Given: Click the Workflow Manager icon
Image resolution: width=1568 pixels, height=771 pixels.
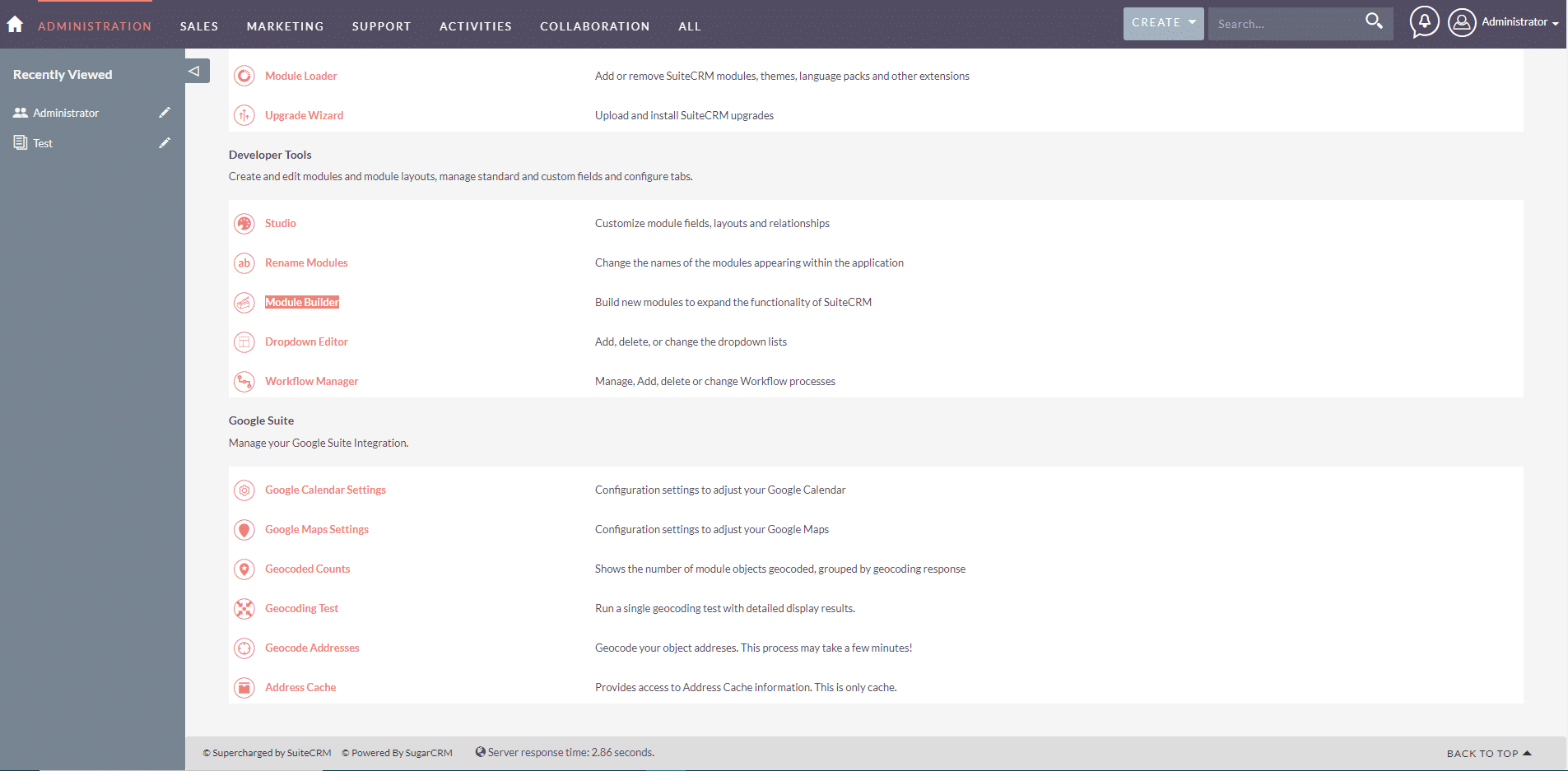Looking at the screenshot, I should (x=244, y=381).
